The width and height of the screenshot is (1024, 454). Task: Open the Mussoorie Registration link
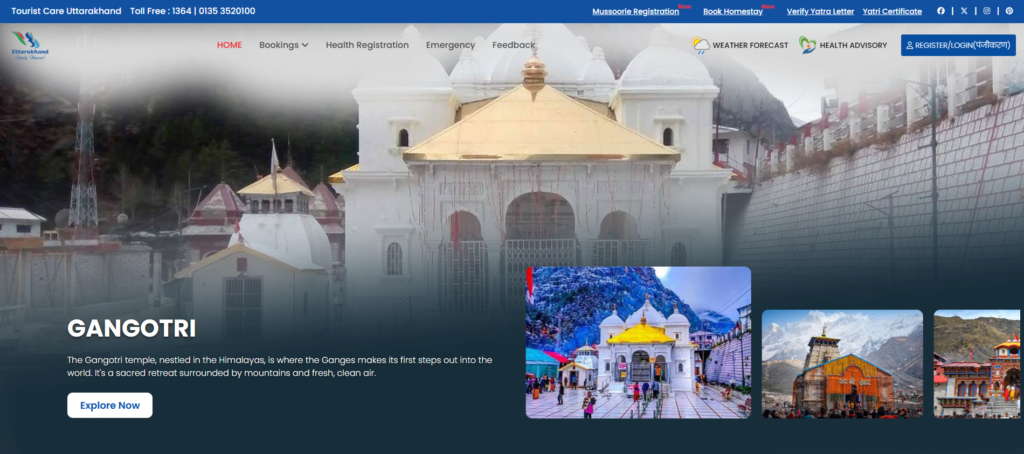[x=635, y=11]
